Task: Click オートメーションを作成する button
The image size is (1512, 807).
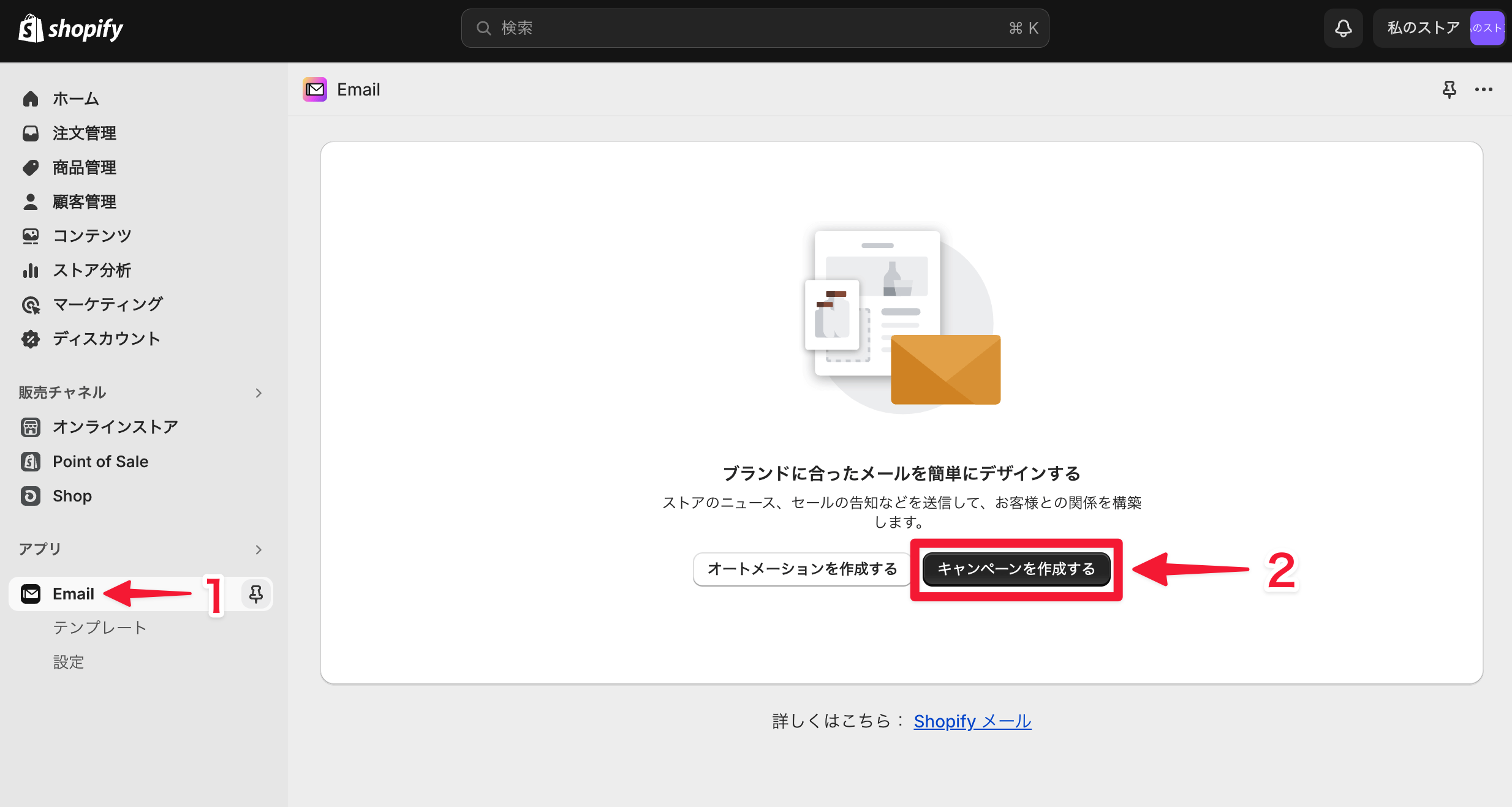Action: 802,569
